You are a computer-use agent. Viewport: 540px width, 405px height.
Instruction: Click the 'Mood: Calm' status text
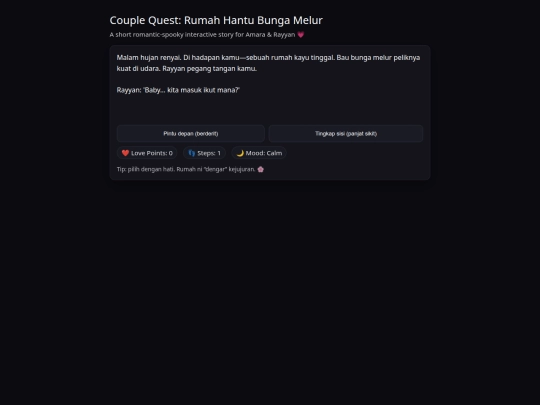point(264,153)
